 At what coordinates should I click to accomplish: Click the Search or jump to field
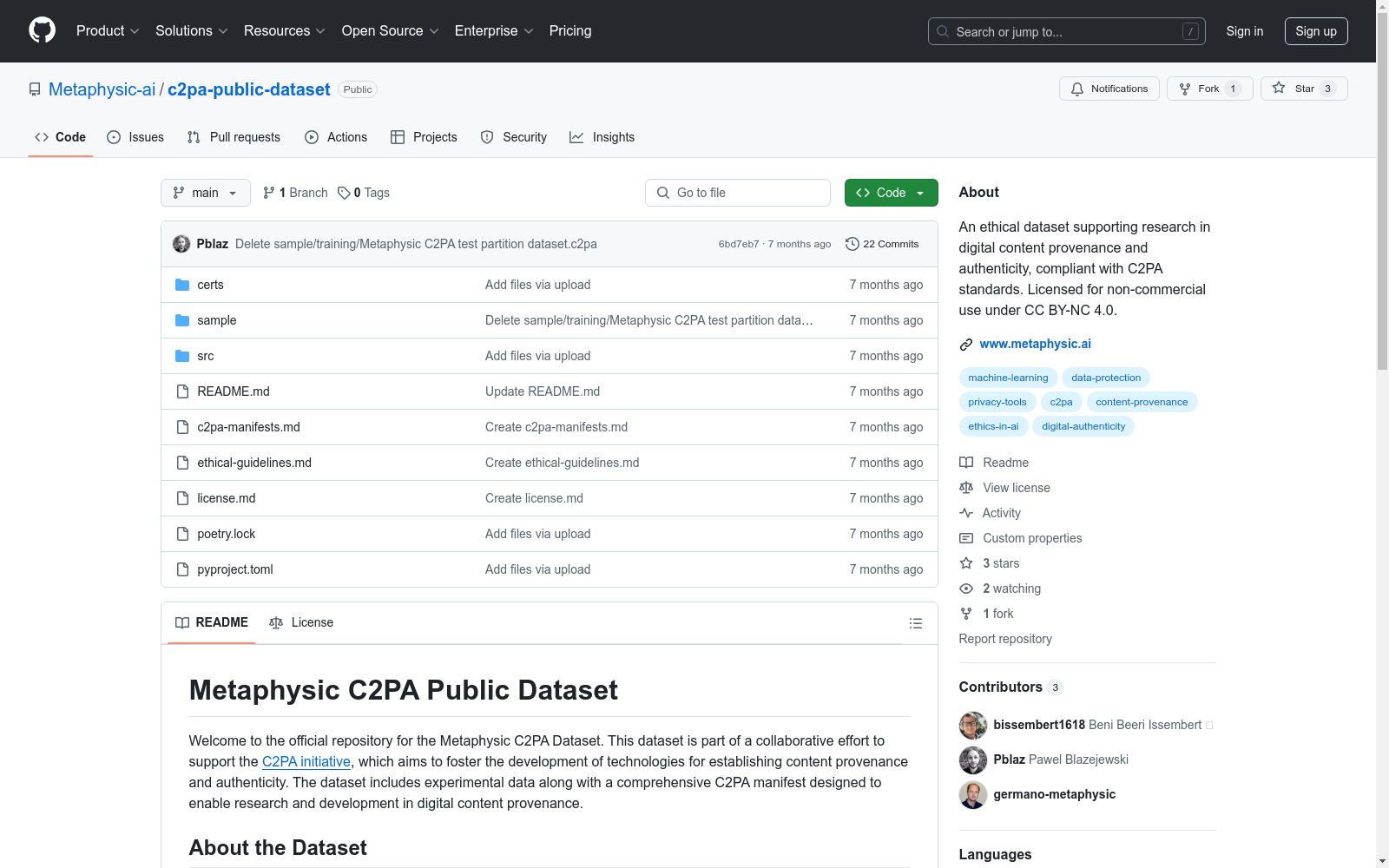pyautogui.click(x=1067, y=31)
